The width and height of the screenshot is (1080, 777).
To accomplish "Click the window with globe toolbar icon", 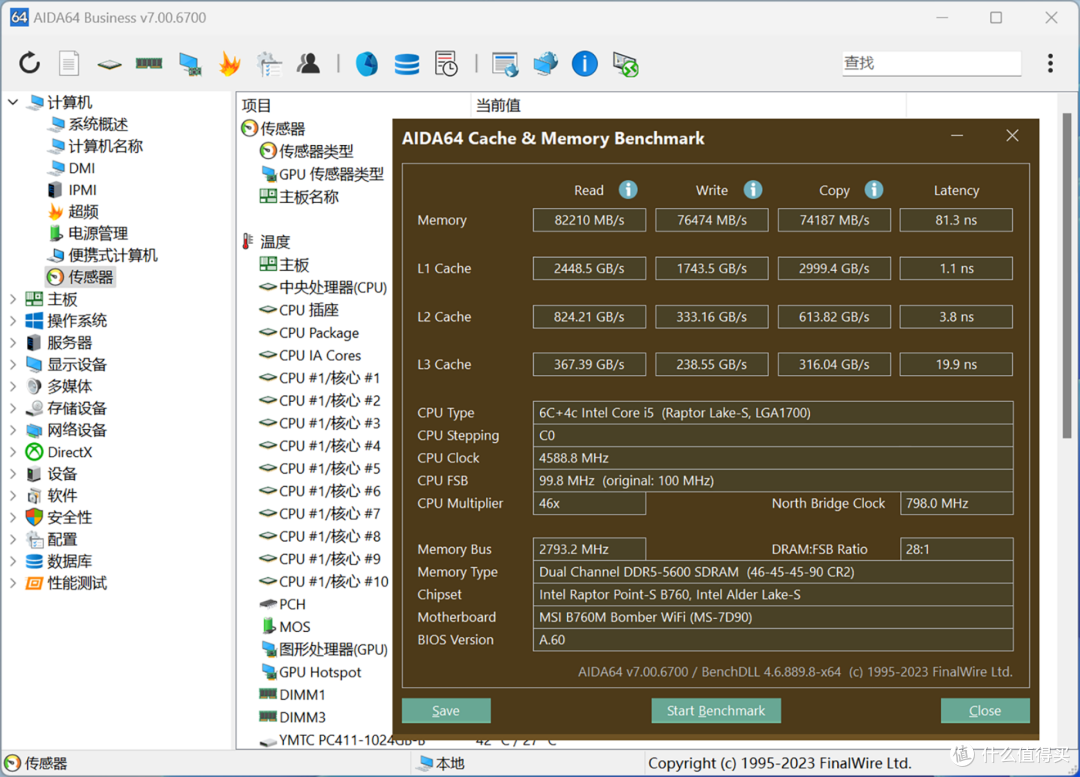I will tap(505, 64).
